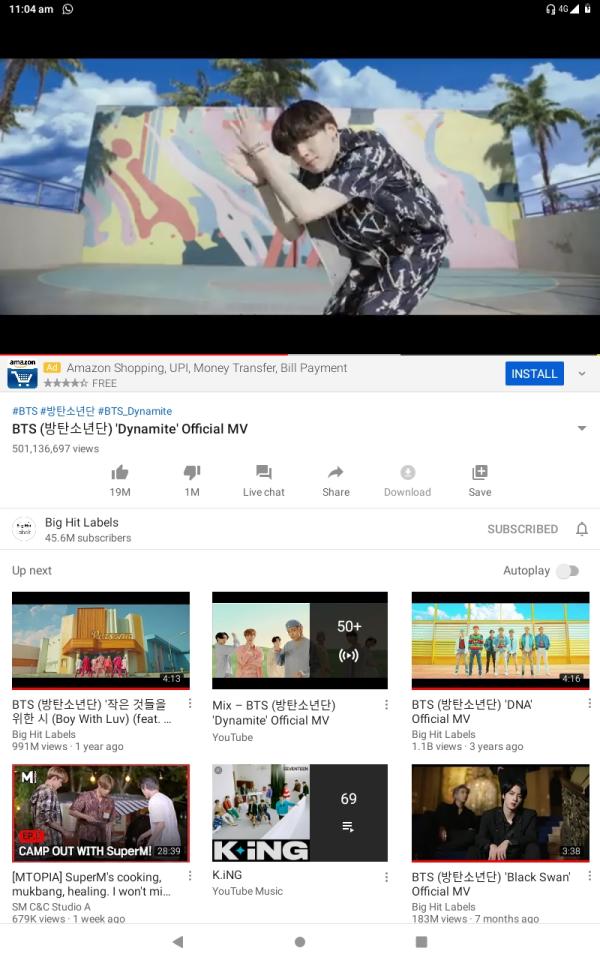This screenshot has width=600, height=960.
Task: Tap the thumbs-up like icon
Action: pyautogui.click(x=120, y=472)
